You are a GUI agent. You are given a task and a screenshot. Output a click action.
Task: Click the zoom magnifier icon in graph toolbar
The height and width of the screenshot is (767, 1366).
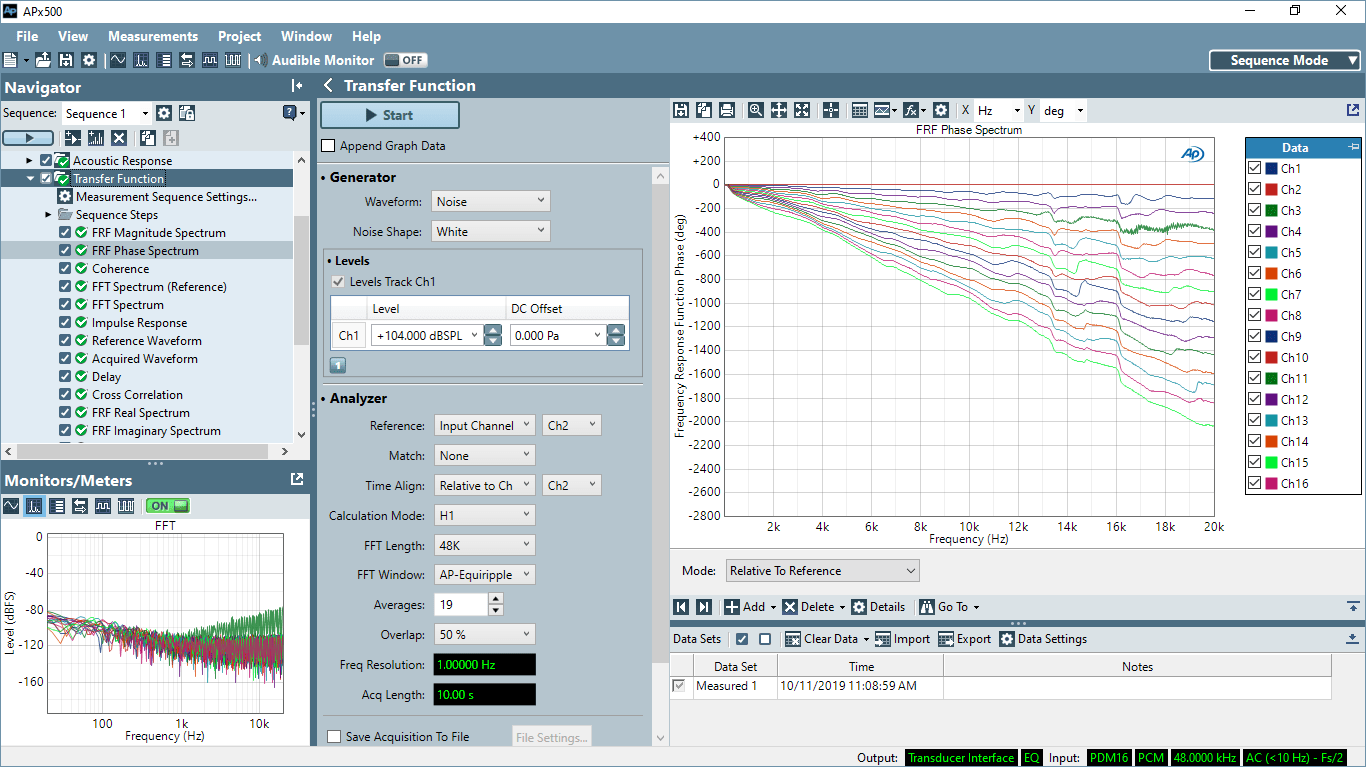(x=756, y=111)
